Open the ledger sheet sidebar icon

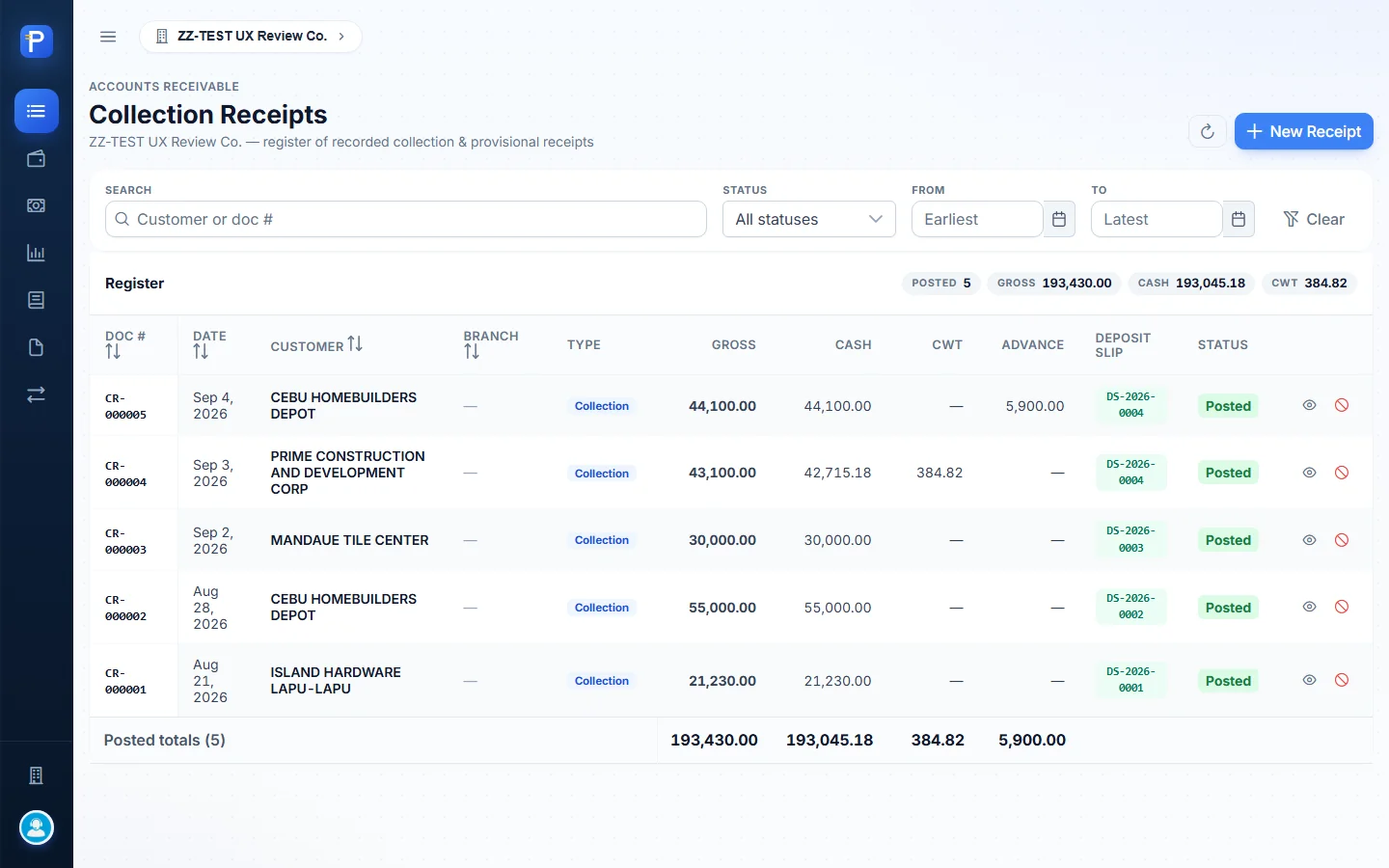37,300
